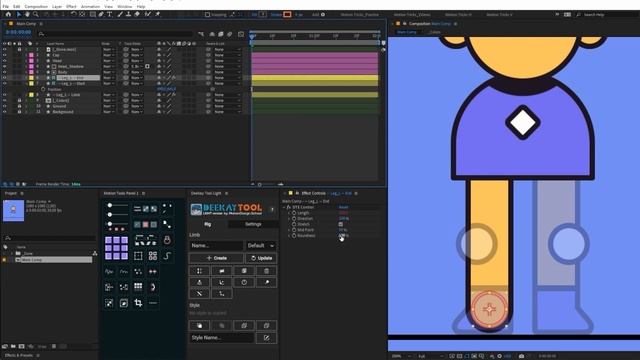Open the Layer menu
640x360 pixels.
coord(57,7)
